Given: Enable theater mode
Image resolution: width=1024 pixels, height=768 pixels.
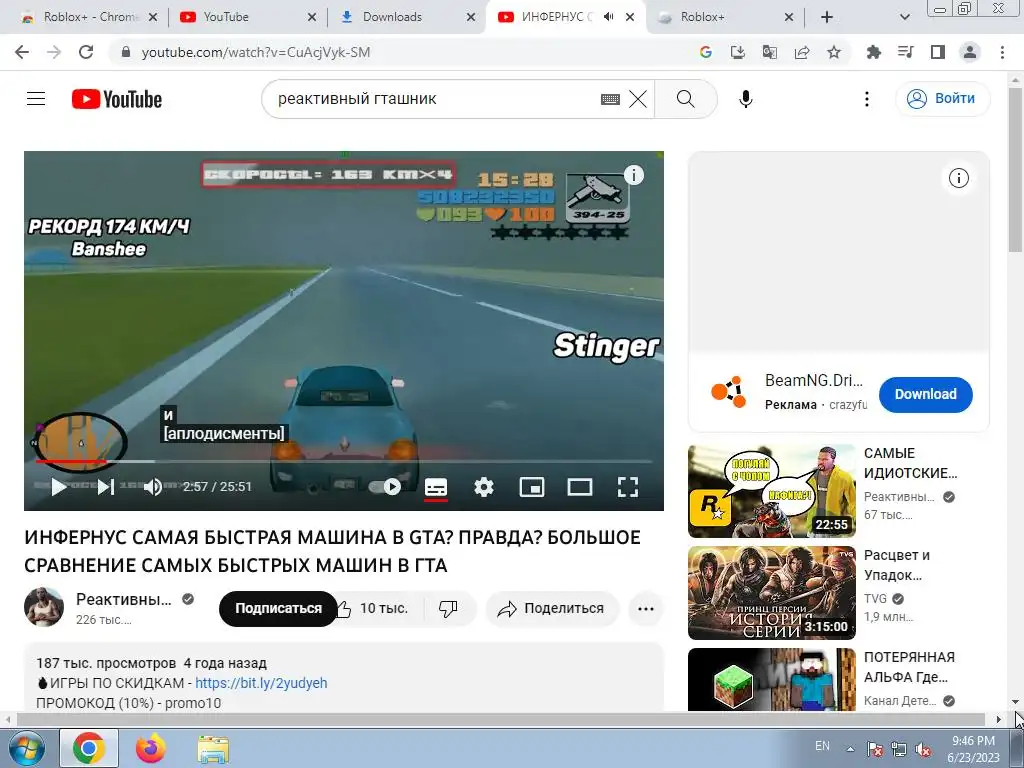Looking at the screenshot, I should pos(580,487).
